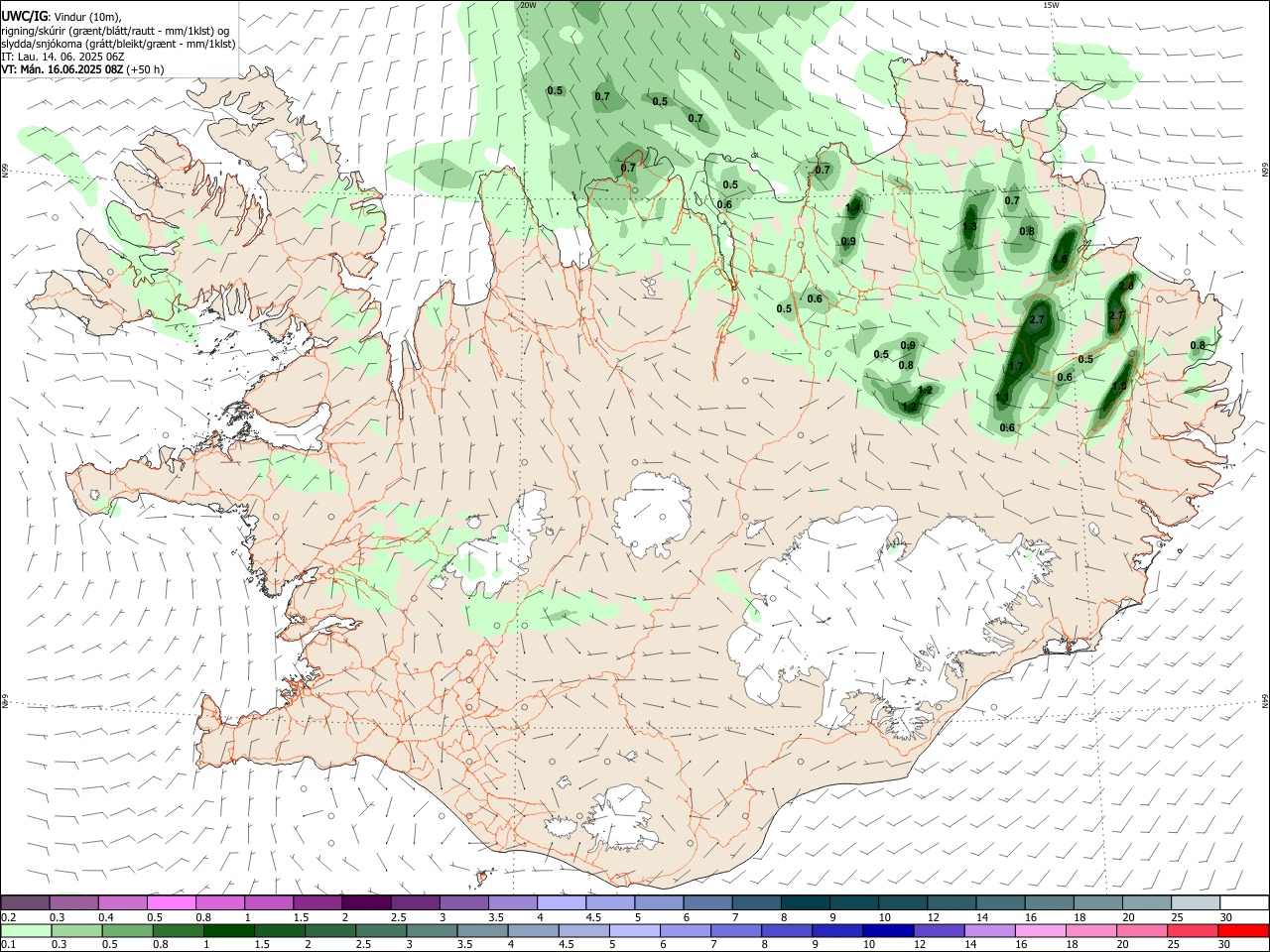
Task: Click the grey 20 mm snow legend swatch
Action: (x=1146, y=902)
